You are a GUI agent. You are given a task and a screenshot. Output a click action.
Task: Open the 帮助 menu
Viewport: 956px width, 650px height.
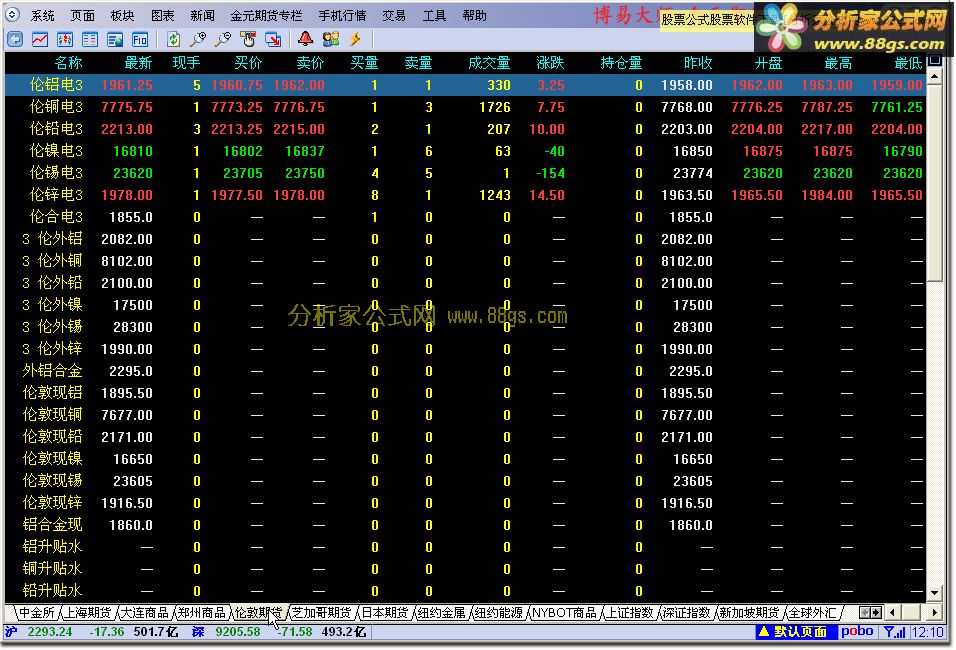click(474, 15)
